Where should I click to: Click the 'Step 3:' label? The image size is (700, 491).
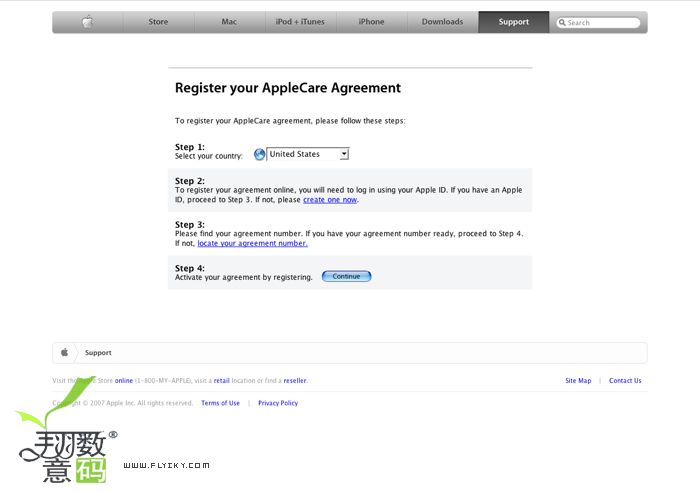coord(190,225)
